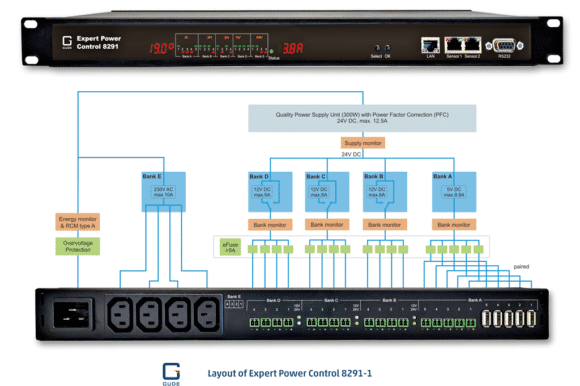Click the Sensor 2 port
Image resolution: width=580 pixels, height=386 pixels.
(x=472, y=45)
